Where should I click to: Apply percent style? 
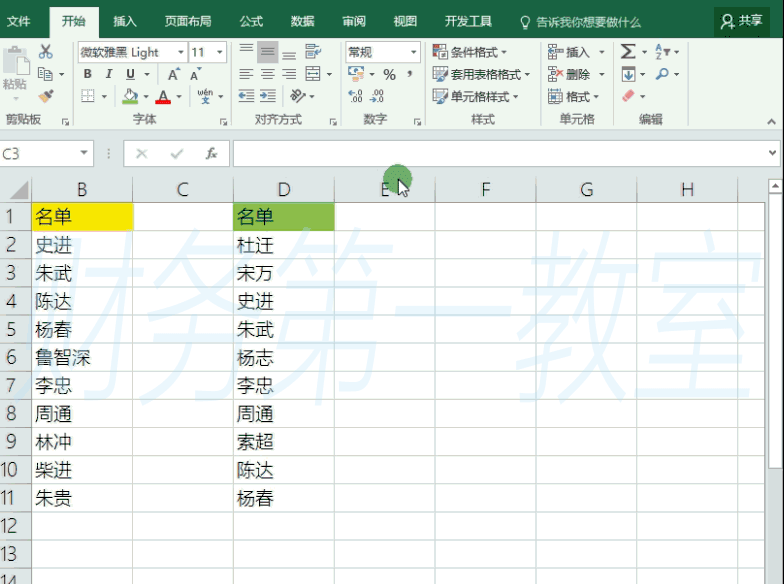[390, 74]
